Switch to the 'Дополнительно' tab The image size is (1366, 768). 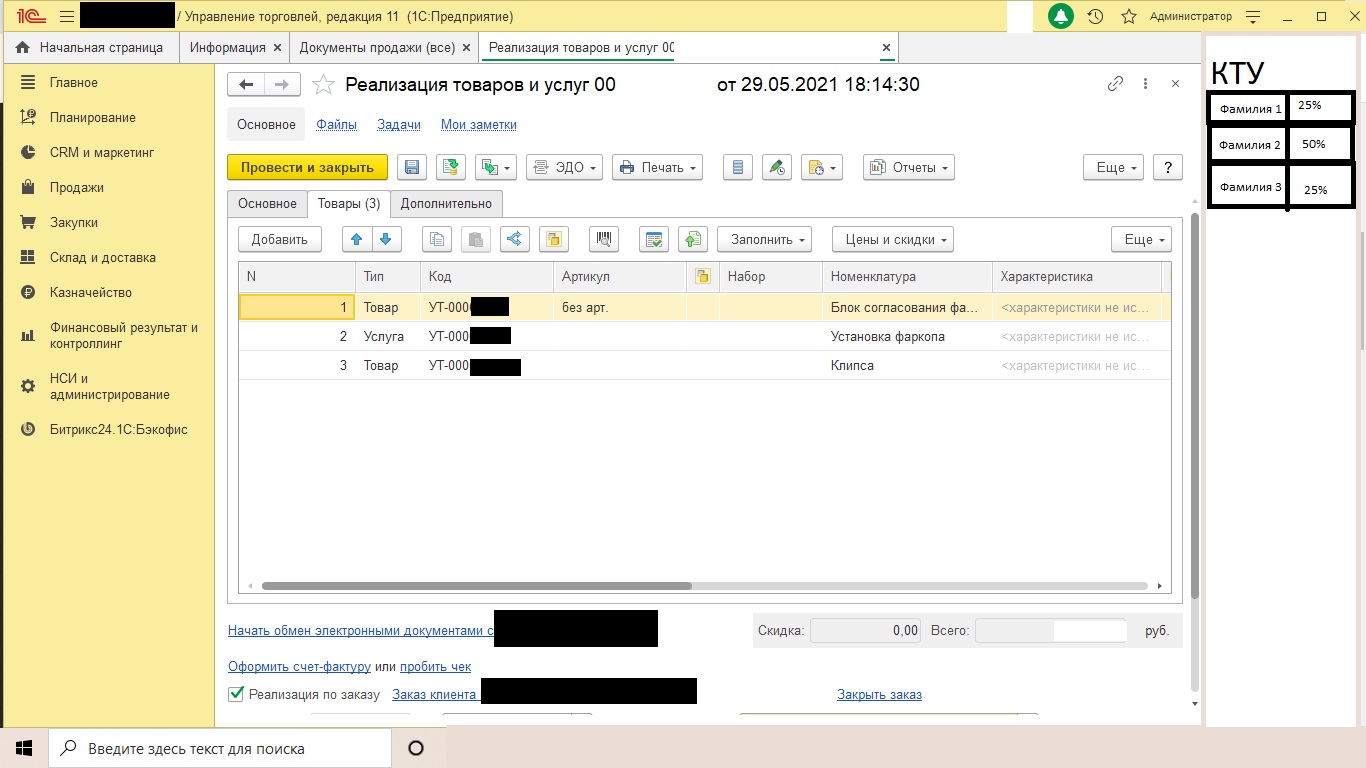tap(446, 204)
